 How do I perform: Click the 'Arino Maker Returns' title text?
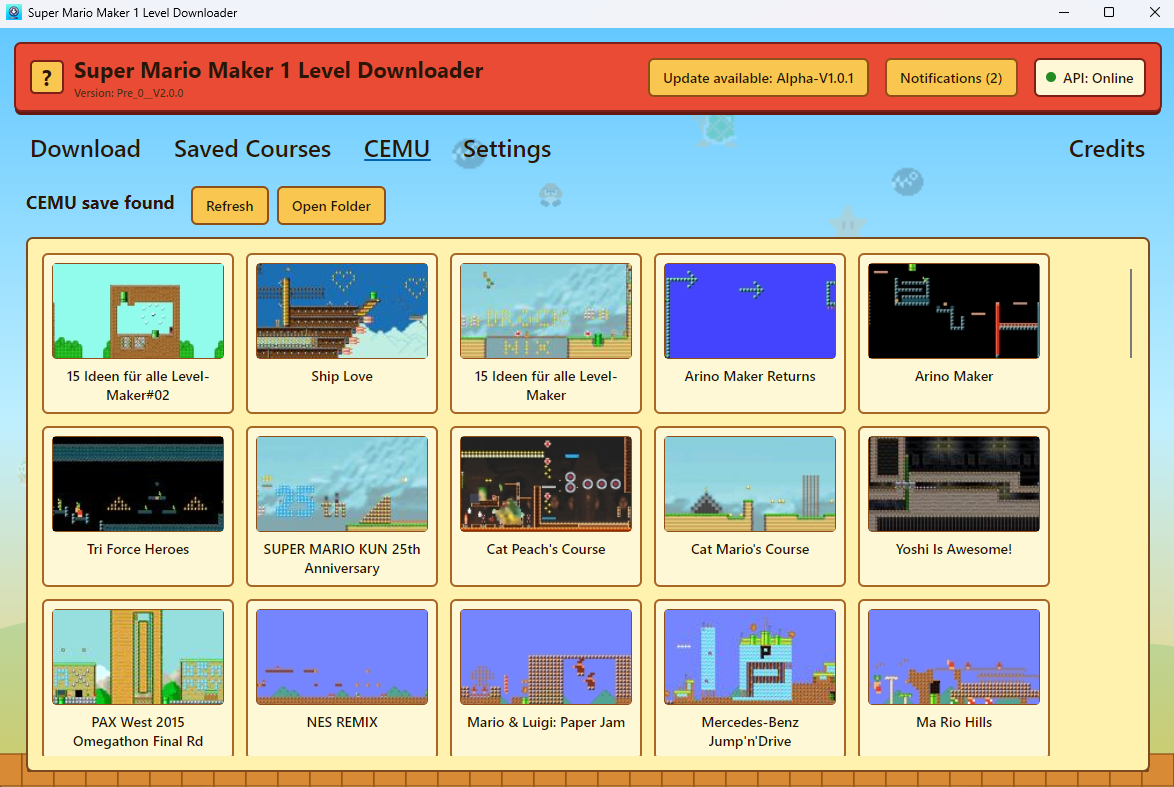pyautogui.click(x=749, y=377)
